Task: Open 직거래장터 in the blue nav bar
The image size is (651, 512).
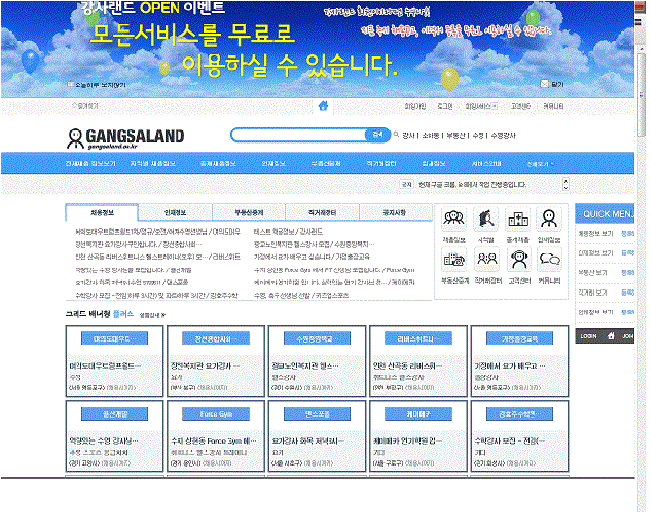Action: (x=382, y=164)
